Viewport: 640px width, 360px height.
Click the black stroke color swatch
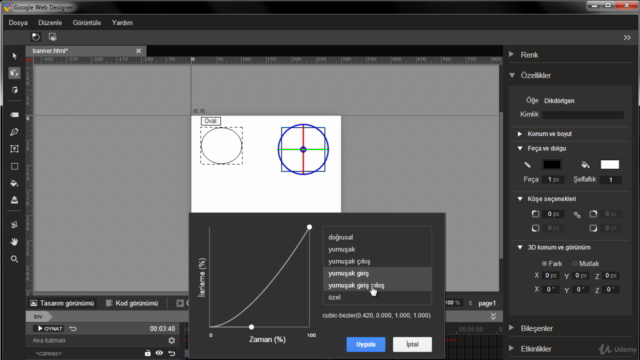coord(552,164)
